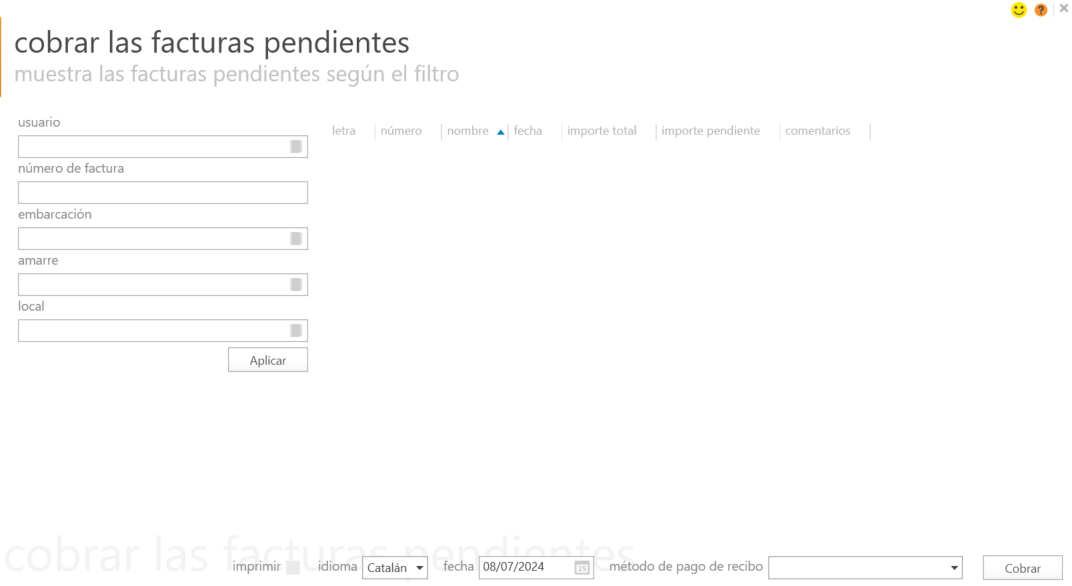Click the letra column header
1072x586 pixels.
[x=344, y=131]
